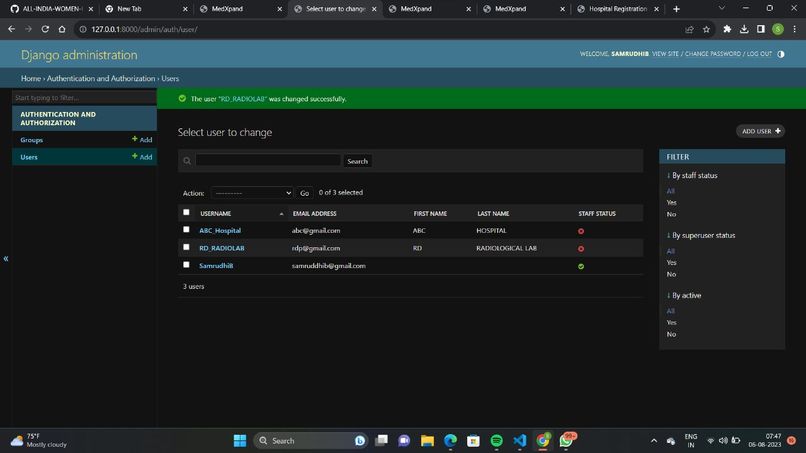
Task: Go back with the browser back arrow
Action: click(11, 29)
